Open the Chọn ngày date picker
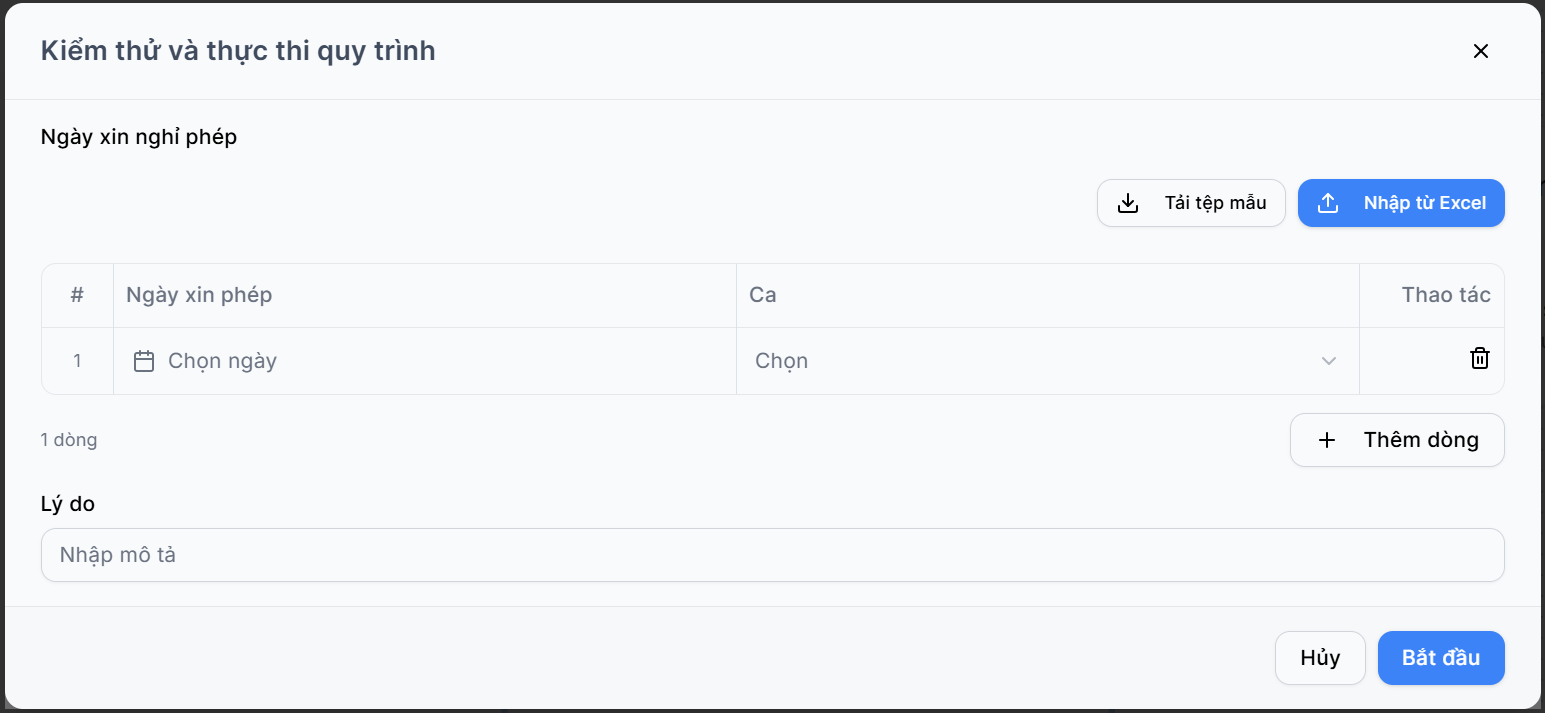The image size is (1545, 713). pos(424,361)
